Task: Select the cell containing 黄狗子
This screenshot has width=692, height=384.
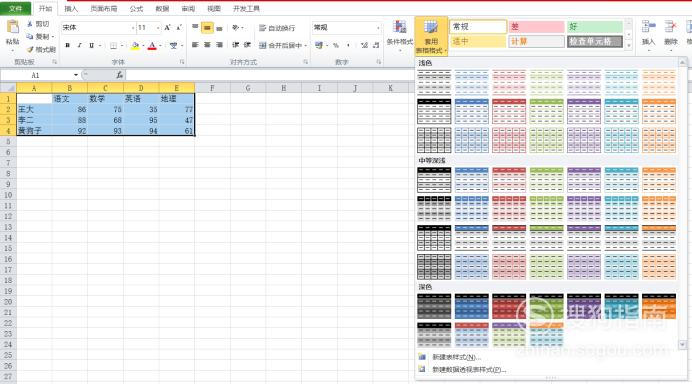Action: (34, 131)
